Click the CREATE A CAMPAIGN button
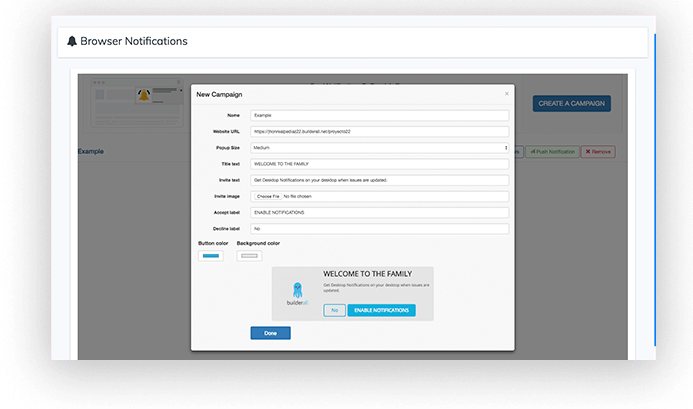The height and width of the screenshot is (409, 693). tap(572, 103)
